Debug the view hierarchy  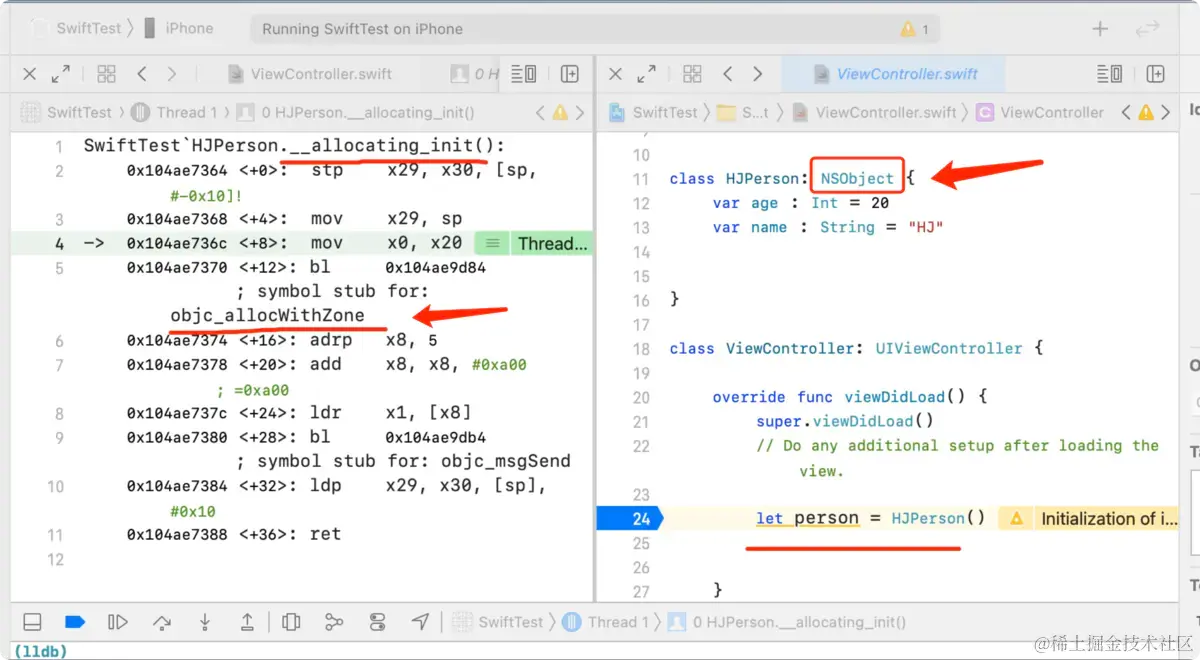291,622
